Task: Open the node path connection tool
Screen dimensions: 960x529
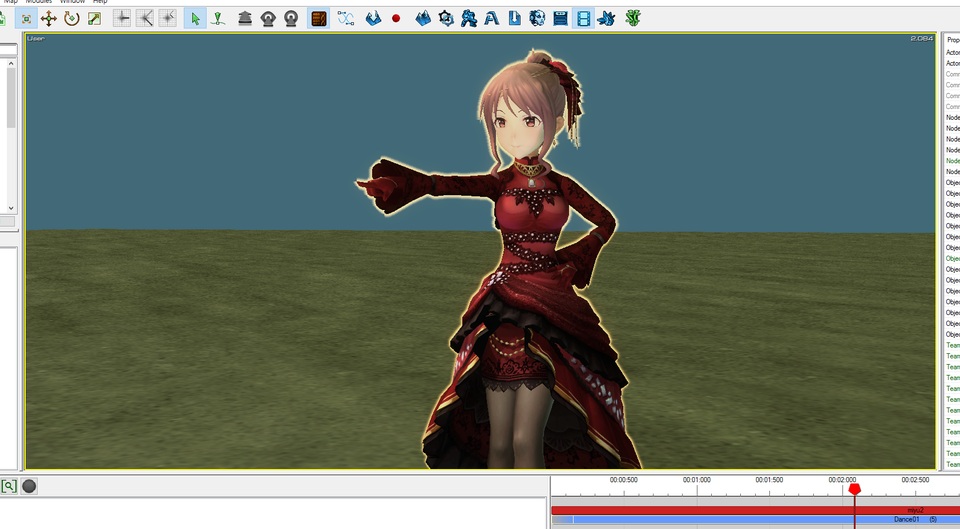Action: pyautogui.click(x=346, y=18)
